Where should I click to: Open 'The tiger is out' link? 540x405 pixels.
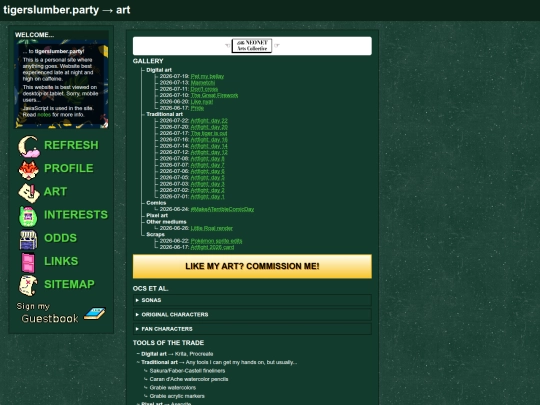coord(209,133)
